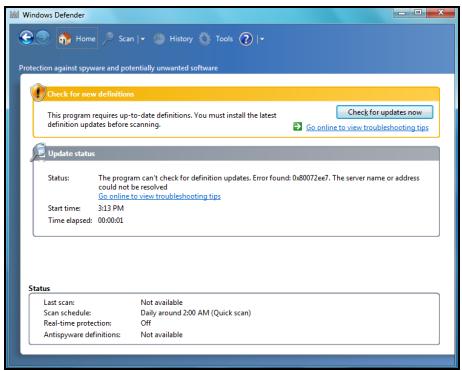Click Check for updates now button
Screen dimensions: 462x371
tap(385, 112)
